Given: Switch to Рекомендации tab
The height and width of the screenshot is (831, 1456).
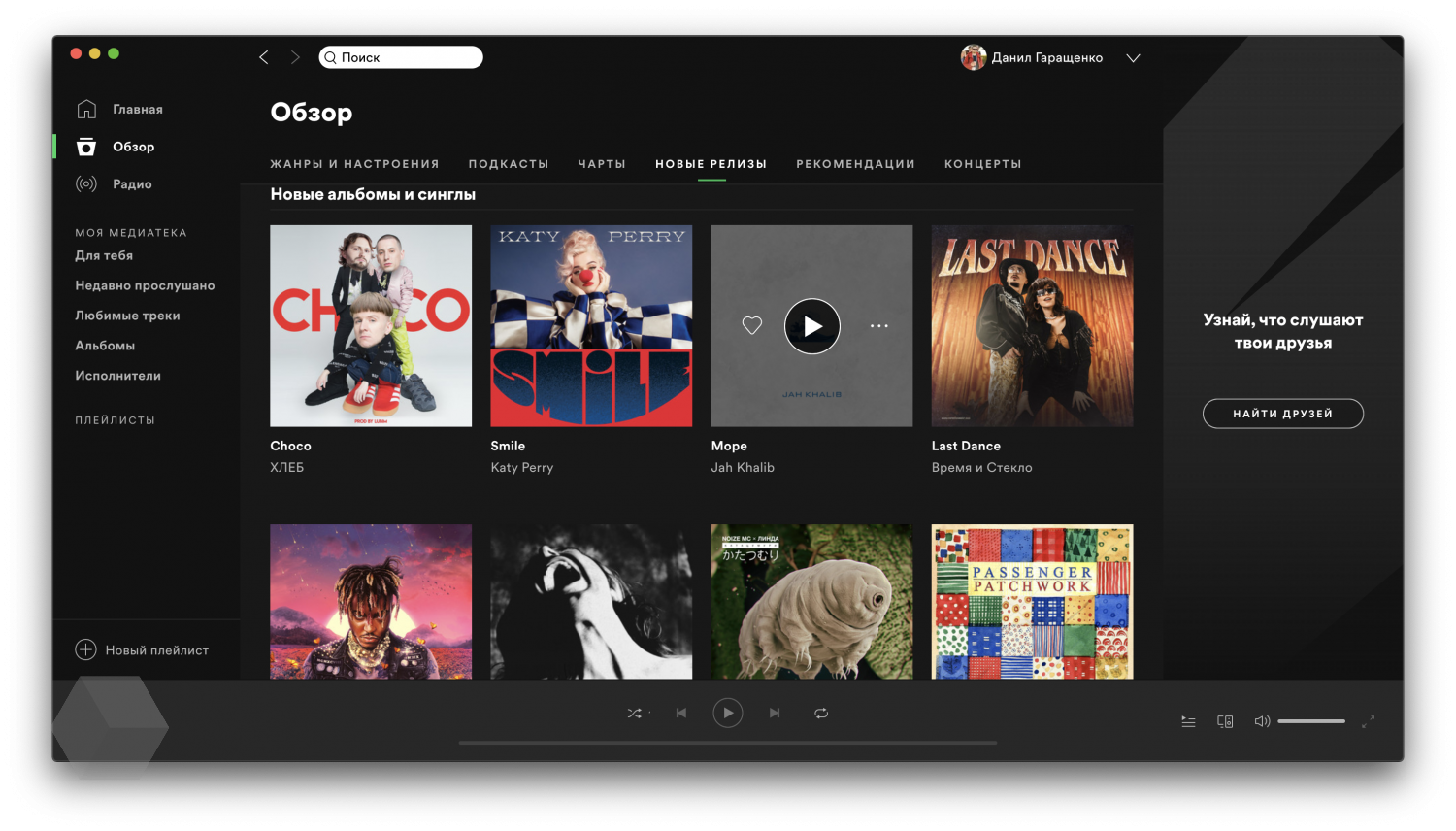Looking at the screenshot, I should click(855, 164).
